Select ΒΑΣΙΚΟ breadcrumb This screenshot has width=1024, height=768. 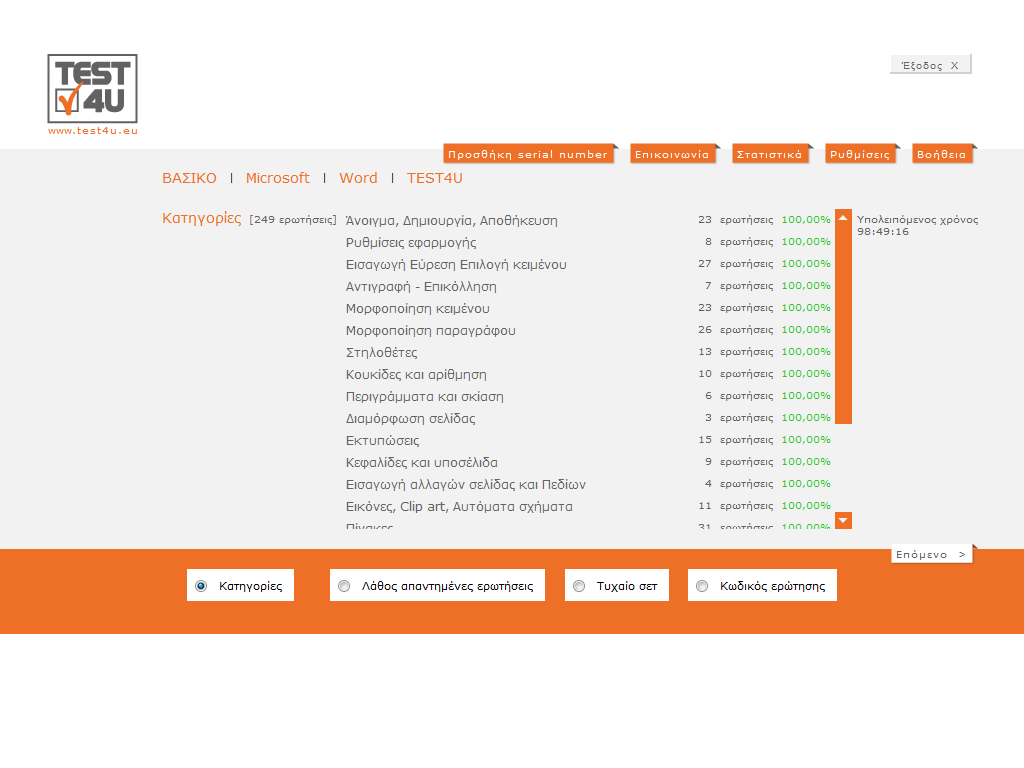click(x=189, y=178)
